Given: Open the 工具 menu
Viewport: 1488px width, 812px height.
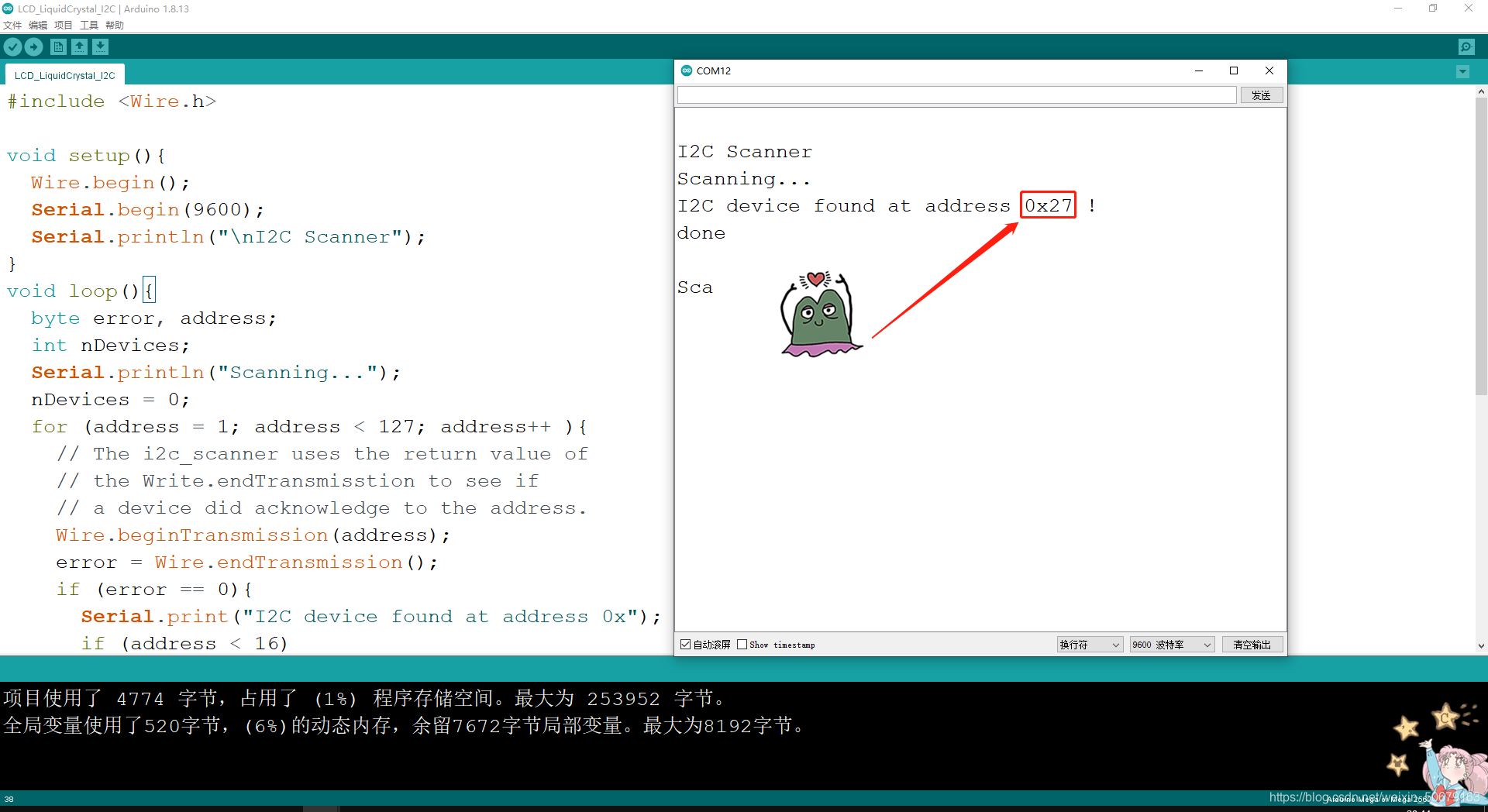Looking at the screenshot, I should point(88,25).
